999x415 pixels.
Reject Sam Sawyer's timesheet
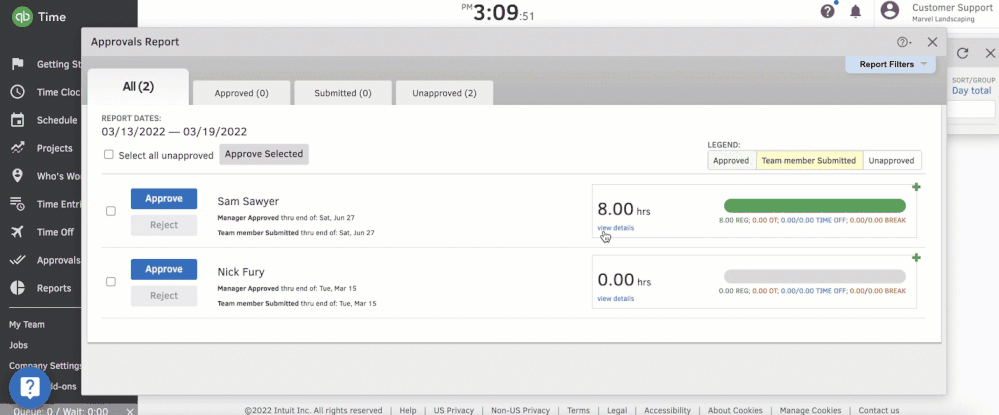(x=164, y=225)
